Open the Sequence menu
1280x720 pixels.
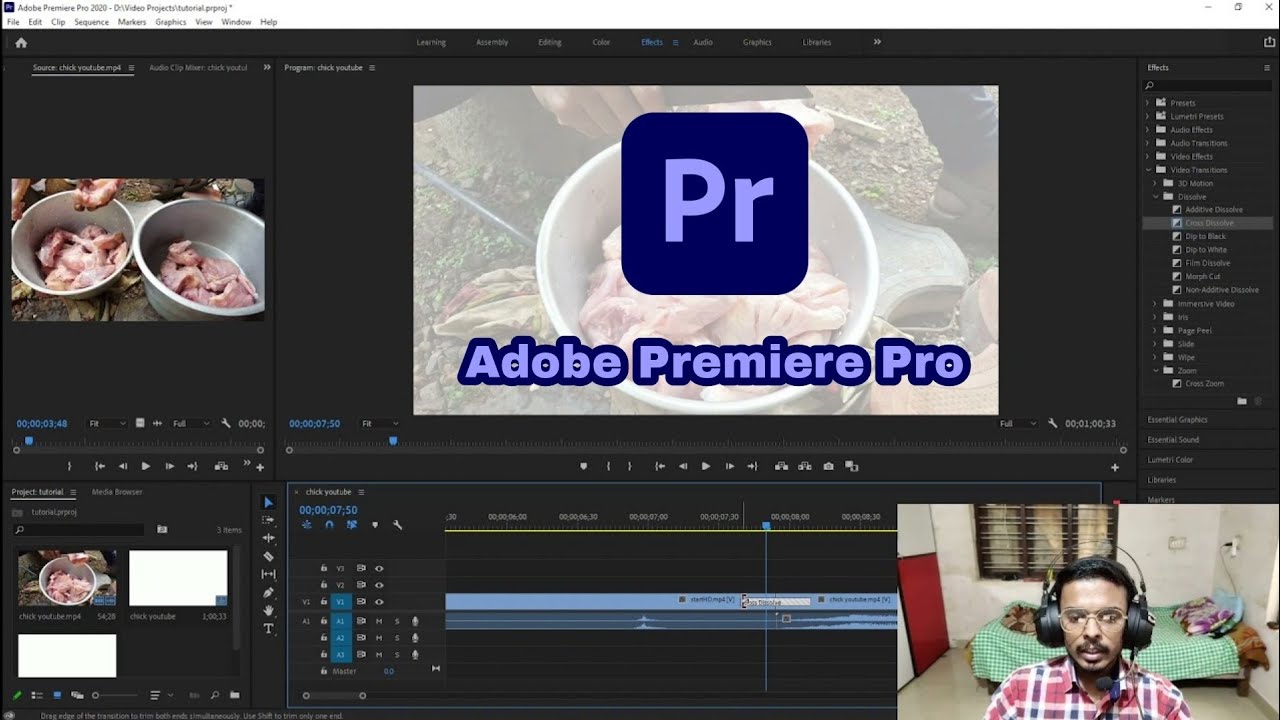(92, 22)
